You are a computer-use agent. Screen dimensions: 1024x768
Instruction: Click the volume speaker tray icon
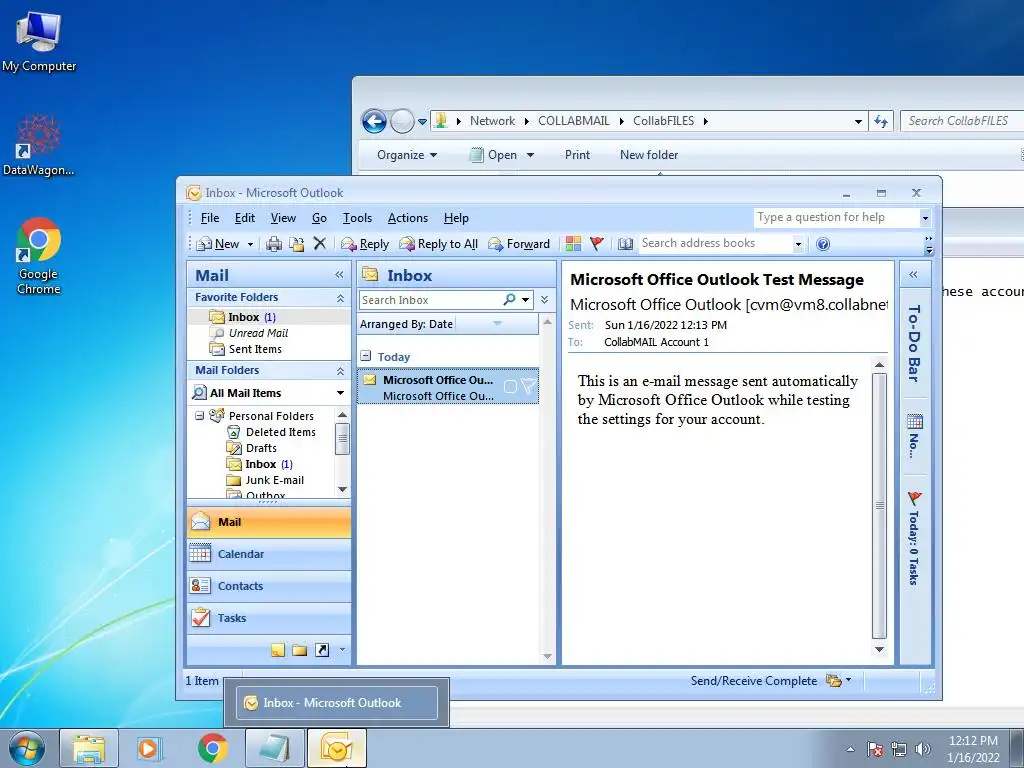point(923,749)
